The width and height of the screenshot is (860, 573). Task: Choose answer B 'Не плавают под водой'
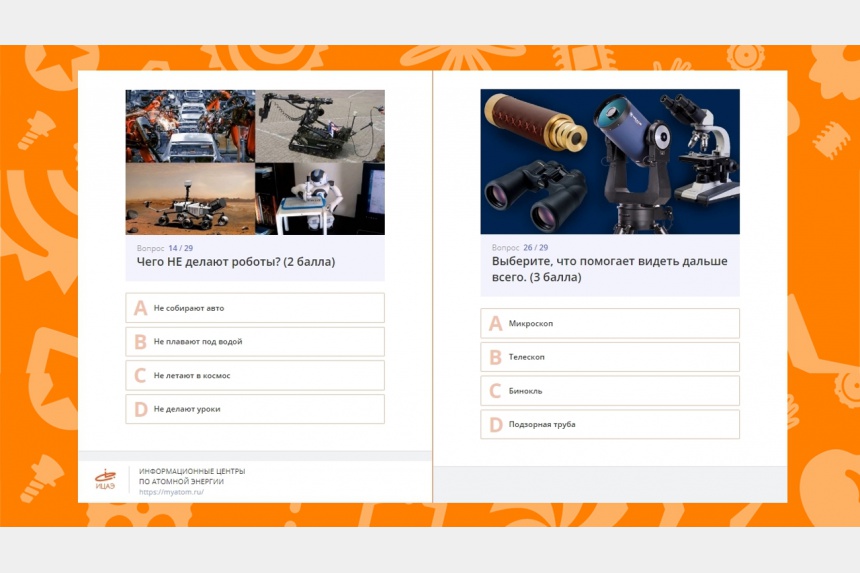click(x=255, y=342)
